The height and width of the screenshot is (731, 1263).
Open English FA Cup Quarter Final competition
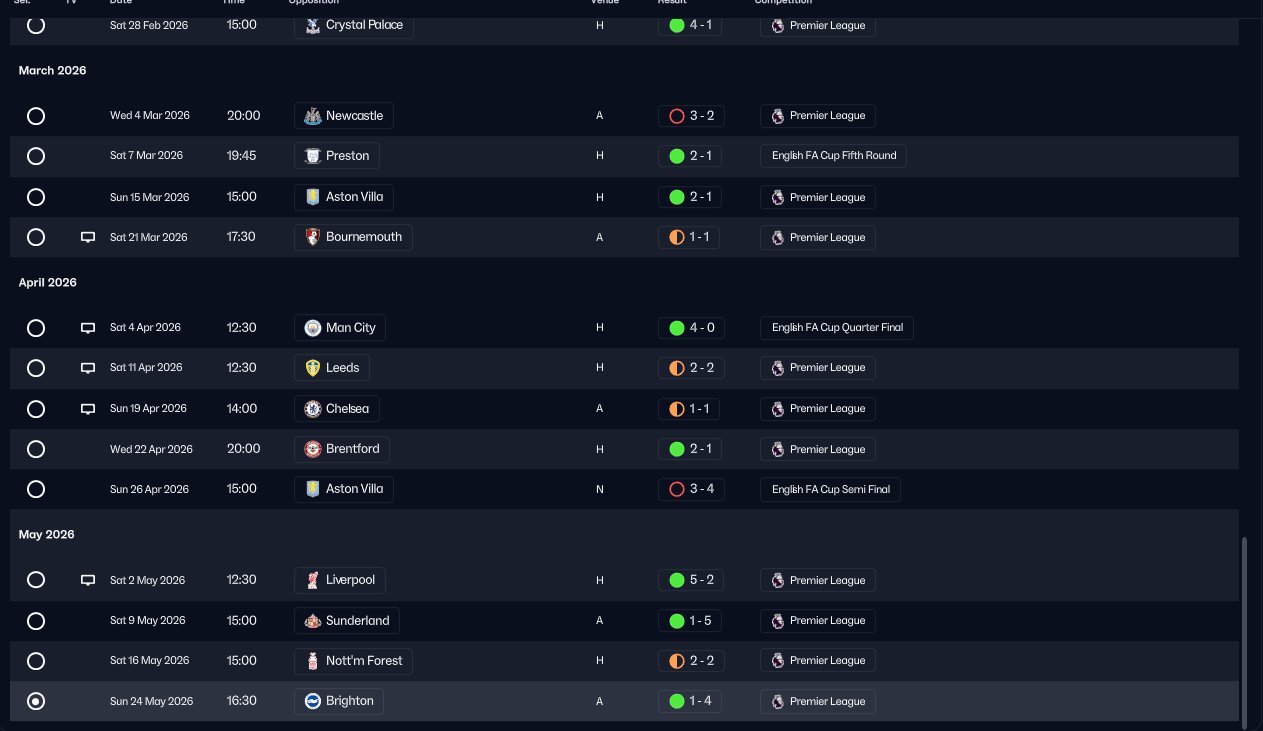point(837,328)
